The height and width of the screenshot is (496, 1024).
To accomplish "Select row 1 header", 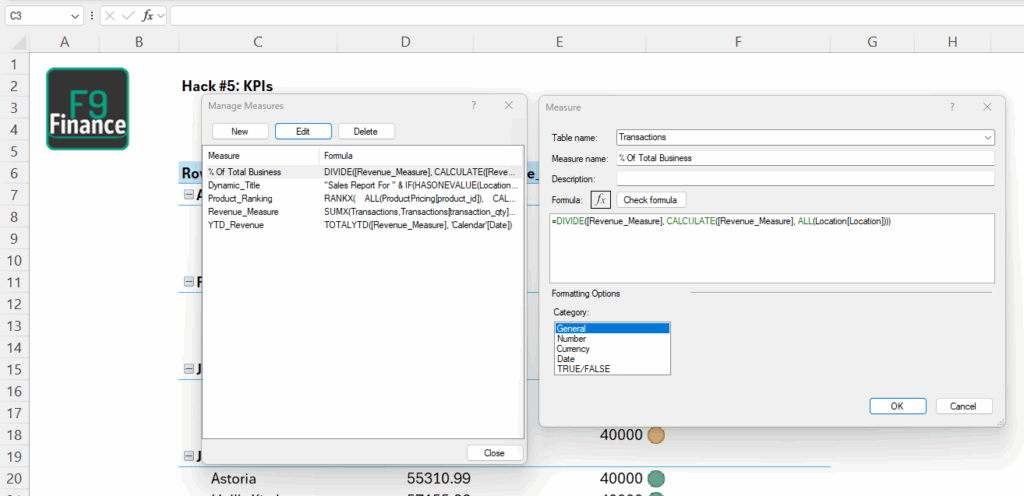I will pos(14,65).
